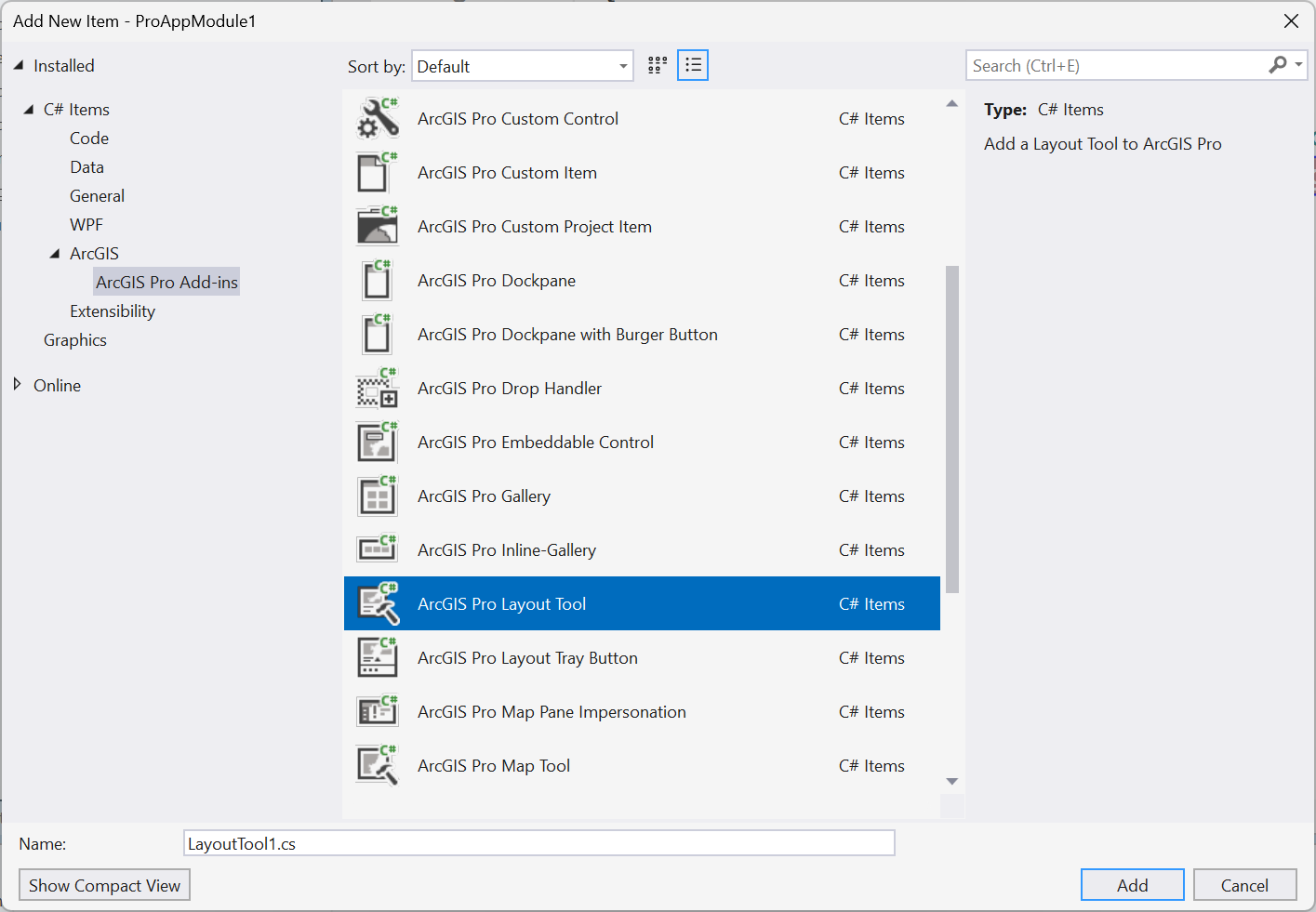Open the search options dropdown arrow
Image resolution: width=1316 pixels, height=912 pixels.
pyautogui.click(x=1299, y=65)
